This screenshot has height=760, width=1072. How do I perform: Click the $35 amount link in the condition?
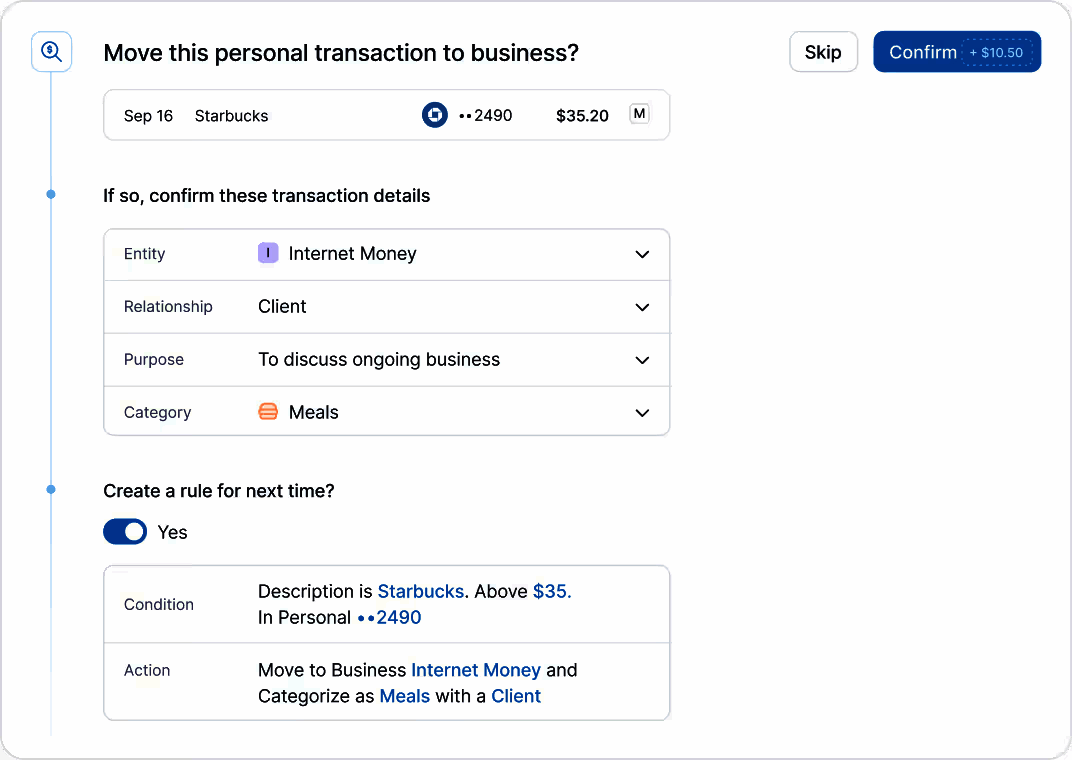(x=551, y=591)
